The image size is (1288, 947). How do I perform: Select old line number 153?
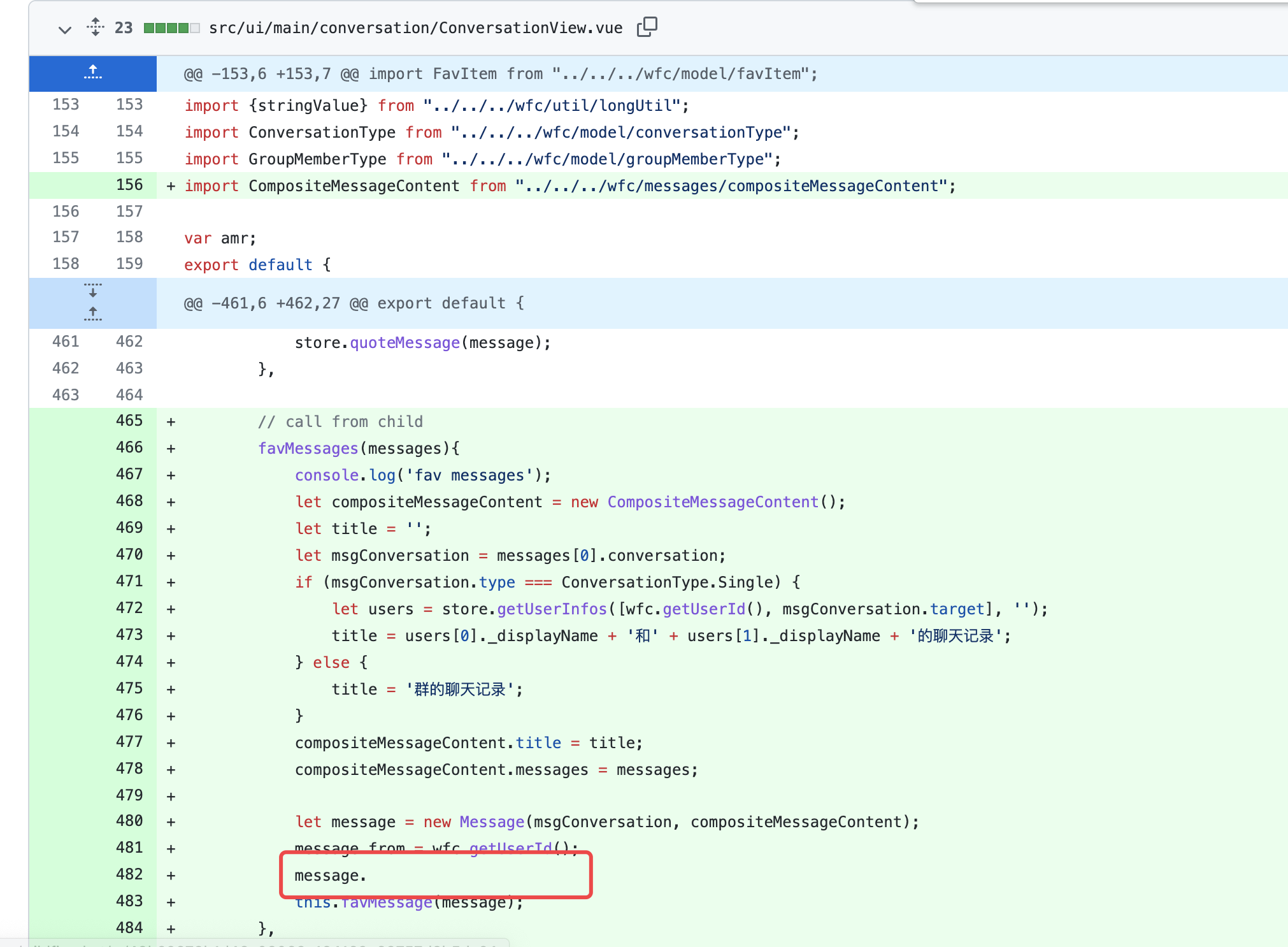(66, 105)
